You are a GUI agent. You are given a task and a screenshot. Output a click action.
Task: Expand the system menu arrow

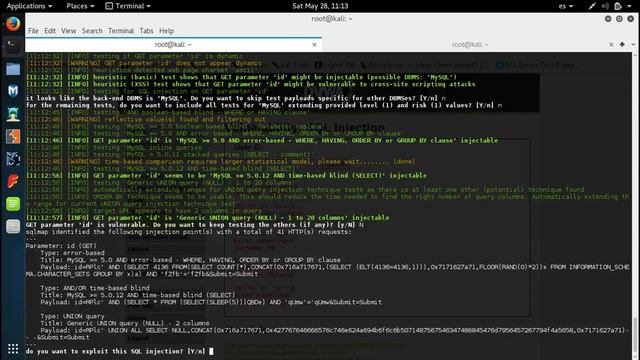[629, 6]
